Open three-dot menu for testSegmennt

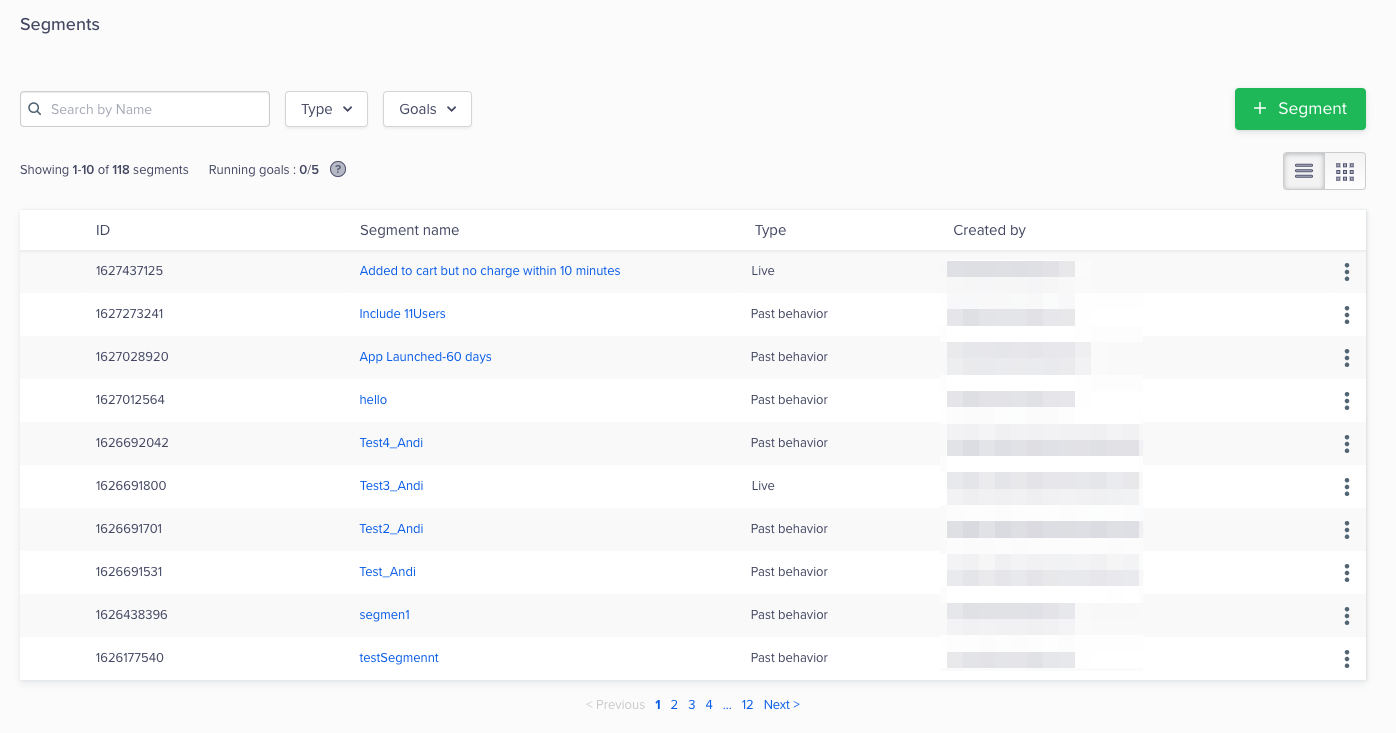(1347, 659)
